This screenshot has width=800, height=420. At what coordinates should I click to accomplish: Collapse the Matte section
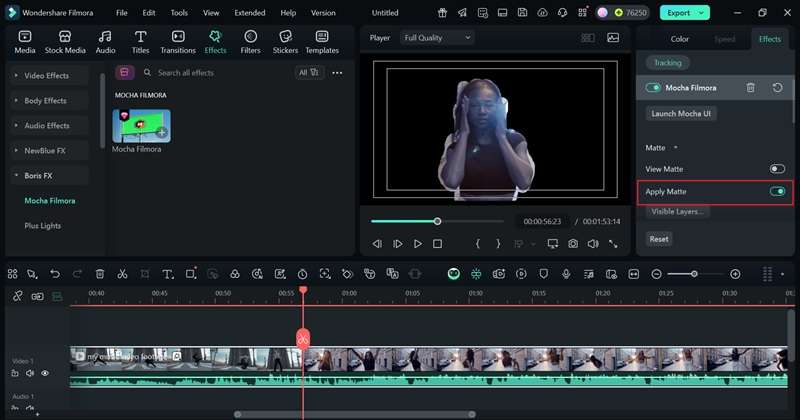676,147
